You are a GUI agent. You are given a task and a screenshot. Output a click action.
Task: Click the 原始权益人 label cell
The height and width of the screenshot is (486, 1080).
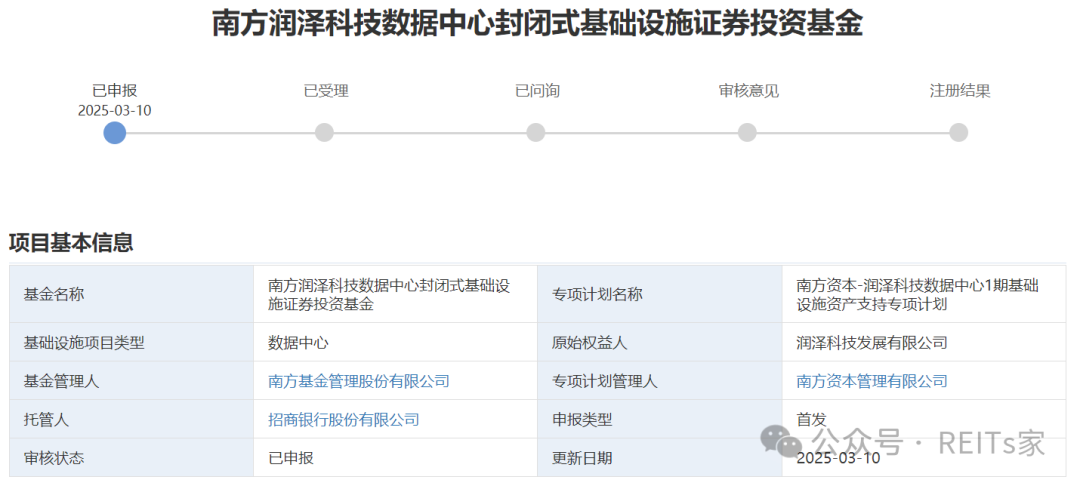660,342
